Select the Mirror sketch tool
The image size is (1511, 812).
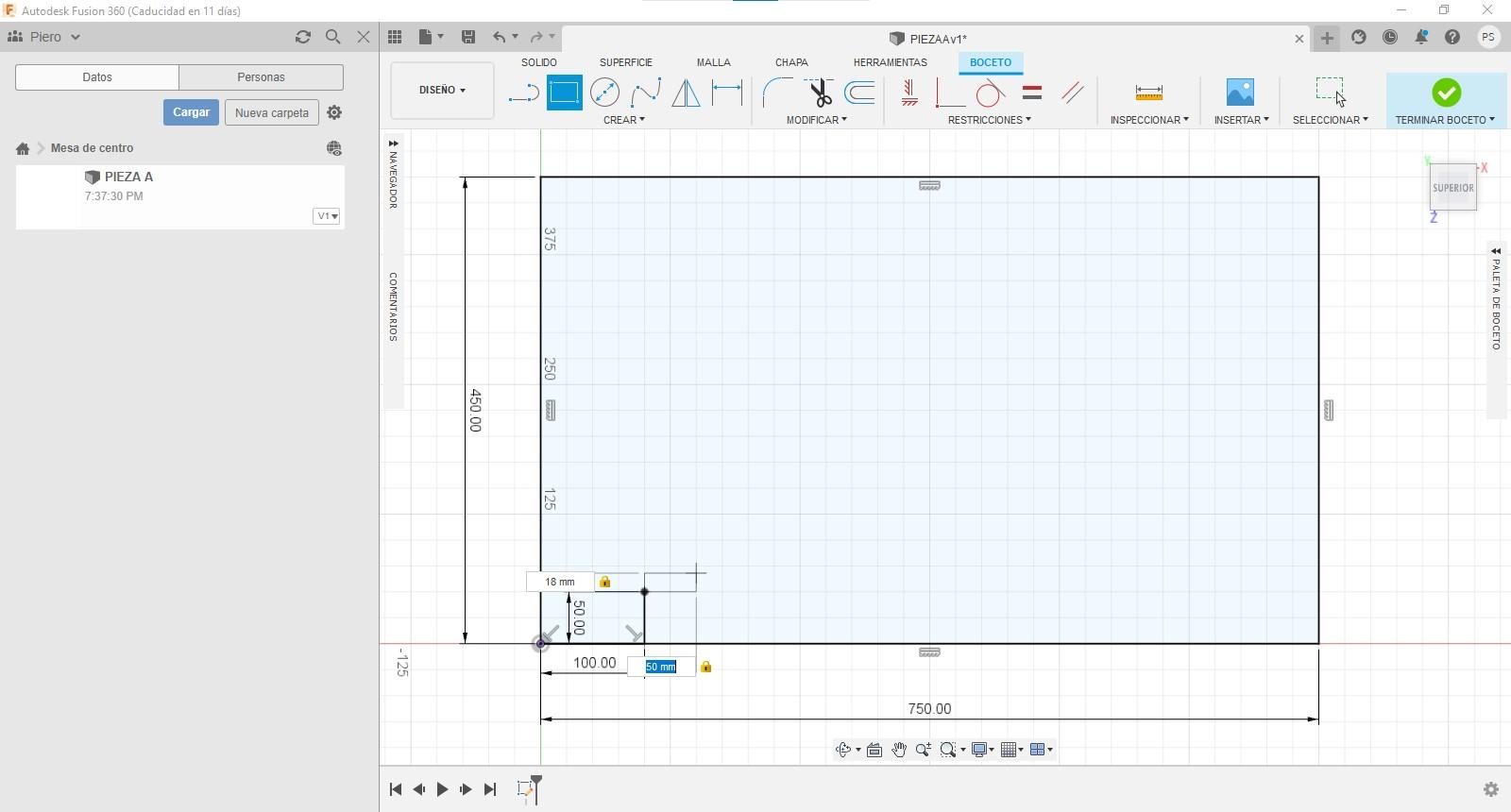pyautogui.click(x=686, y=93)
